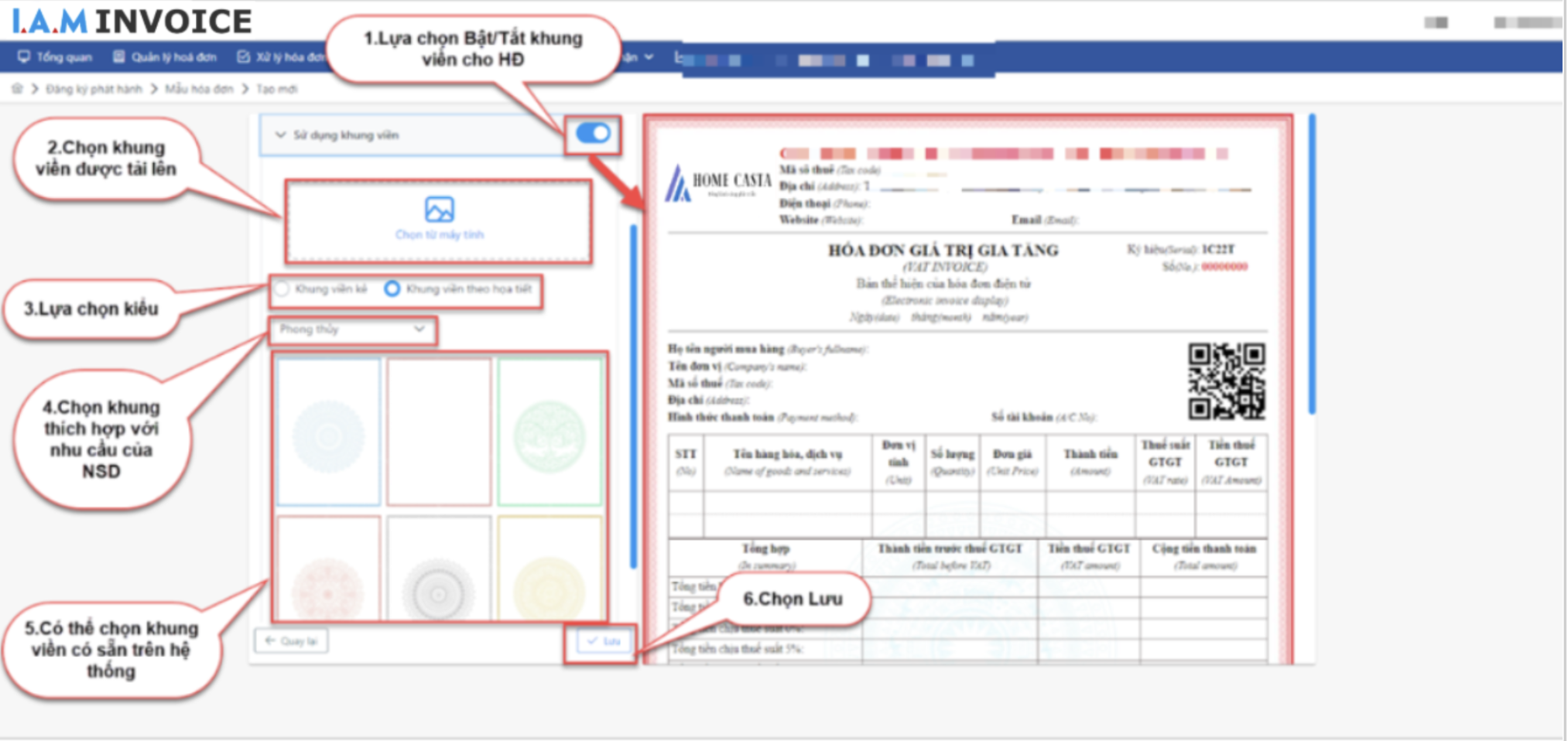1568x741 pixels.
Task: Click the image upload icon
Action: [439, 210]
